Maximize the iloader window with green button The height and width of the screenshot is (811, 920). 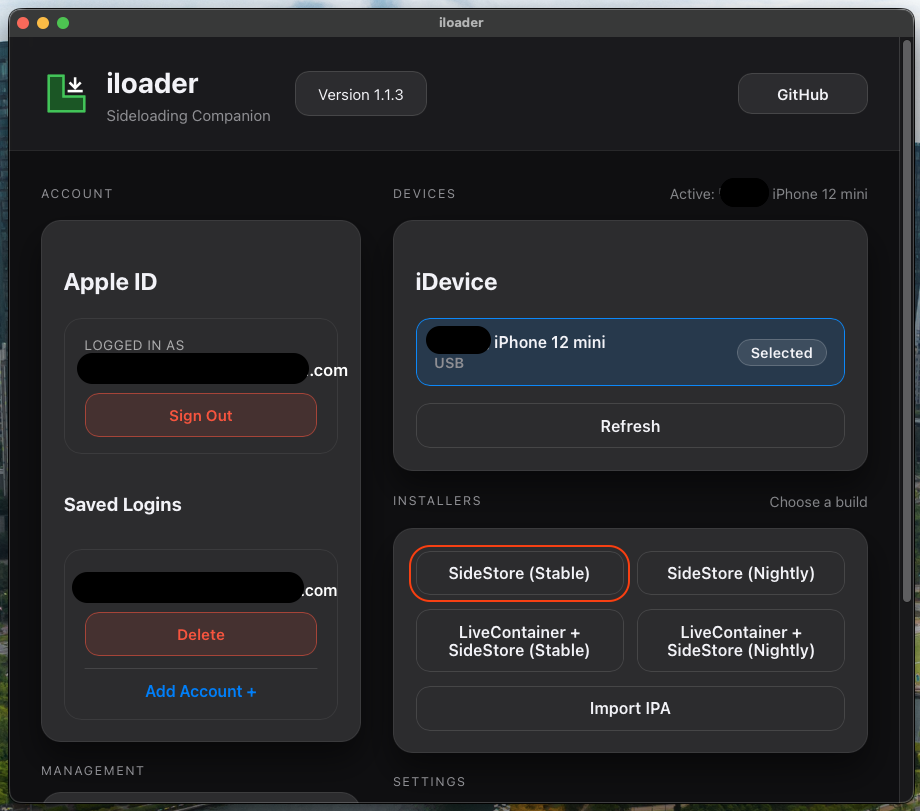pos(63,23)
